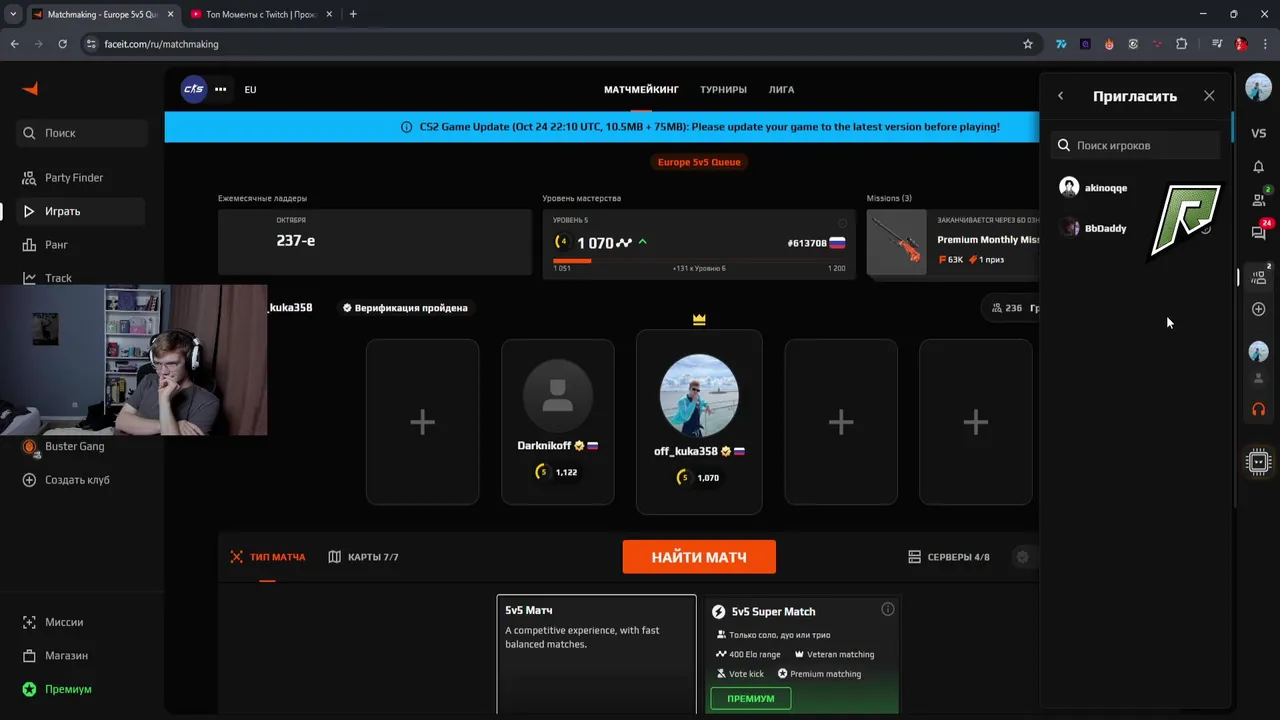Click off_kuka358 avatar in party

[699, 395]
